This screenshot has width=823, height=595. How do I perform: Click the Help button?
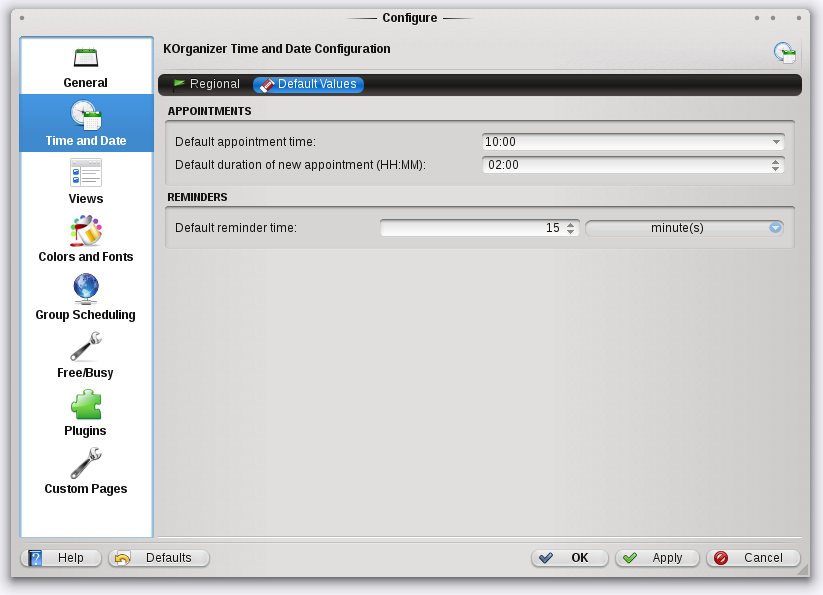tap(61, 558)
